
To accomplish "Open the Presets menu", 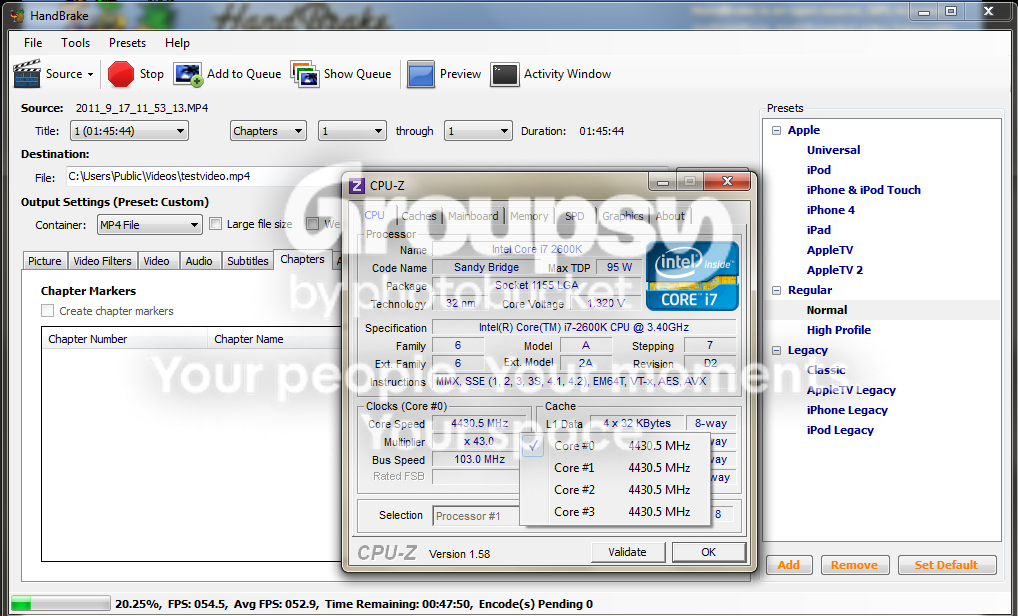I will click(127, 43).
